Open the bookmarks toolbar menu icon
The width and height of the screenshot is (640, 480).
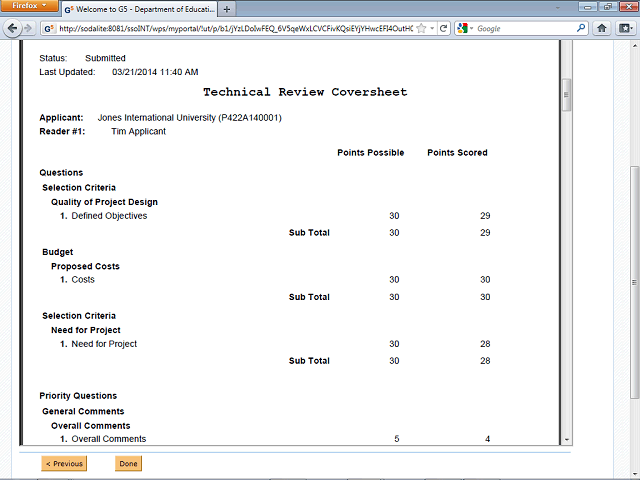tap(625, 28)
